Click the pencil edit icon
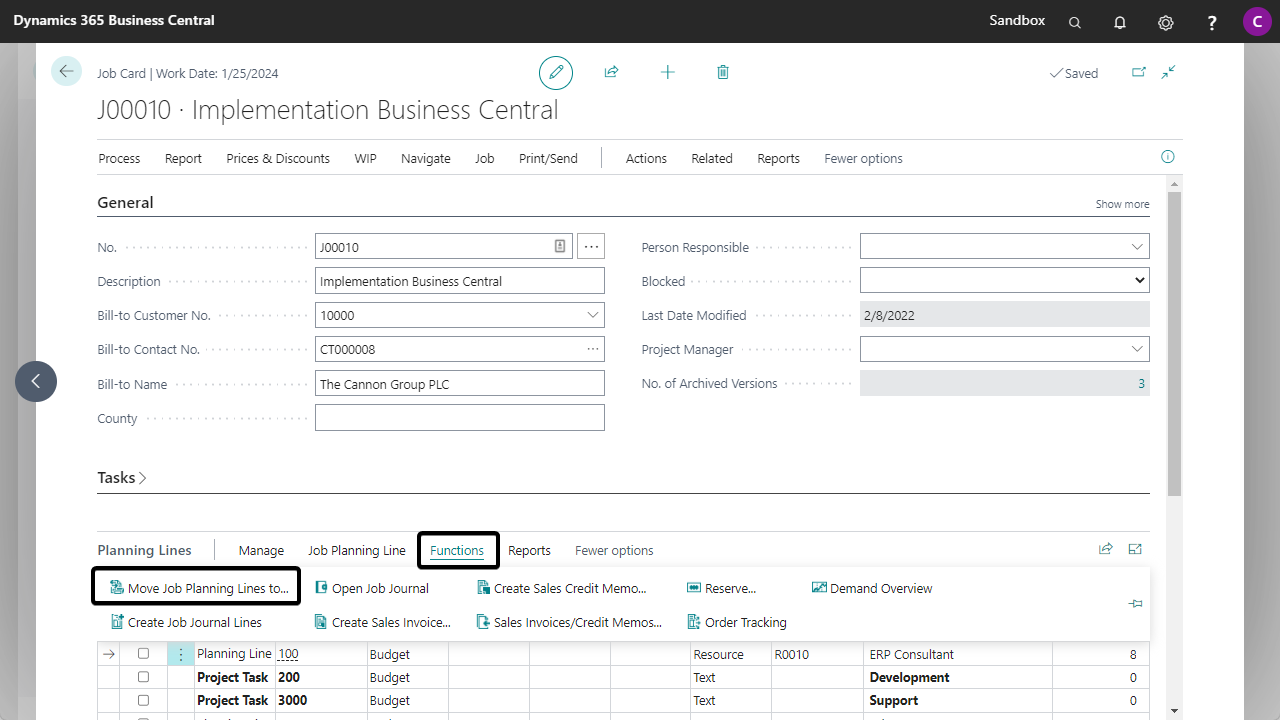This screenshot has height=720, width=1280. pyautogui.click(x=556, y=73)
